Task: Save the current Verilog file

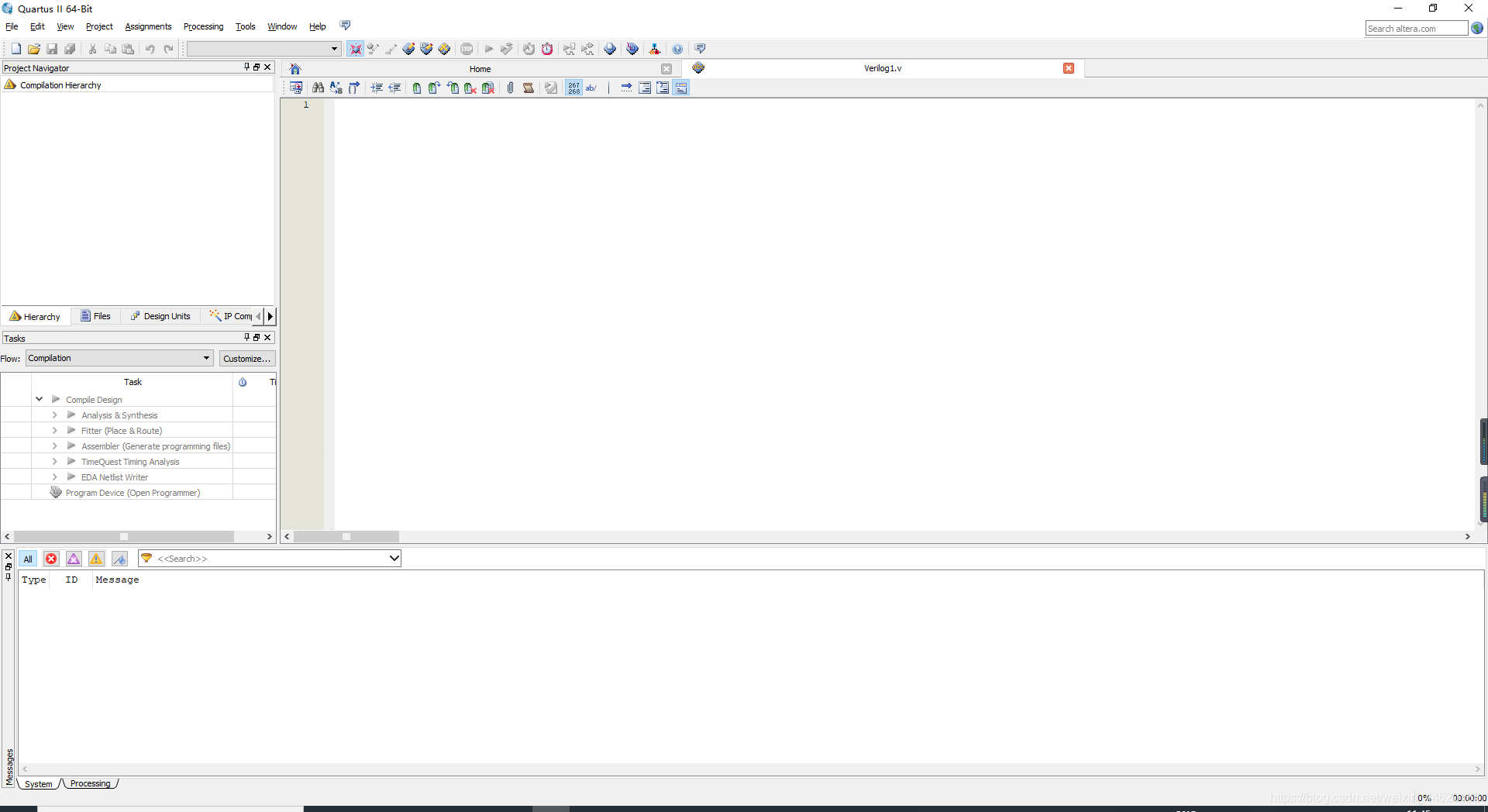Action: point(52,49)
